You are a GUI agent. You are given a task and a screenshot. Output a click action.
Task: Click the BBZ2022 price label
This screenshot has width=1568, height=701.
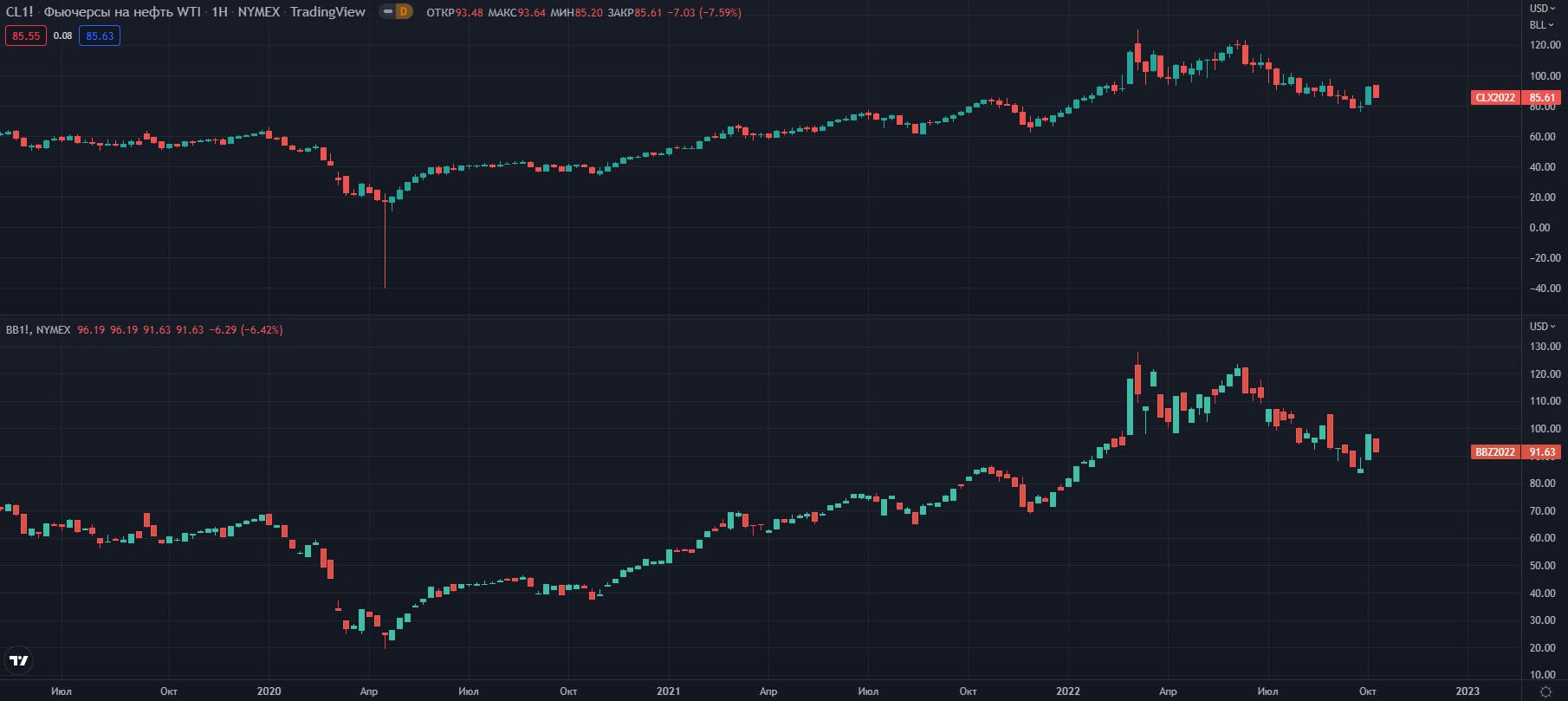click(1496, 452)
